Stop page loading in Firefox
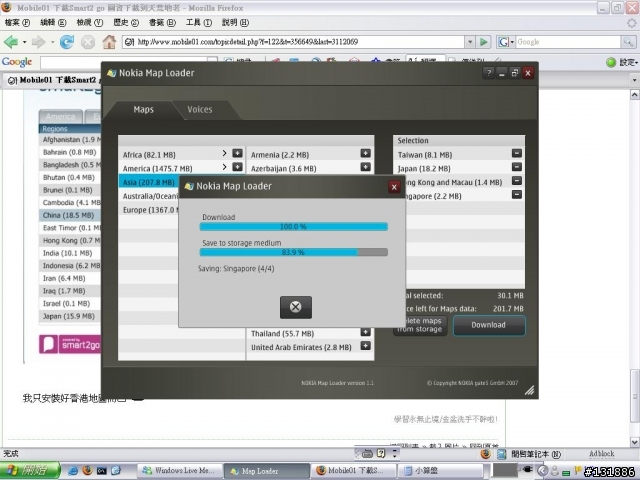The image size is (640, 480). click(88, 42)
